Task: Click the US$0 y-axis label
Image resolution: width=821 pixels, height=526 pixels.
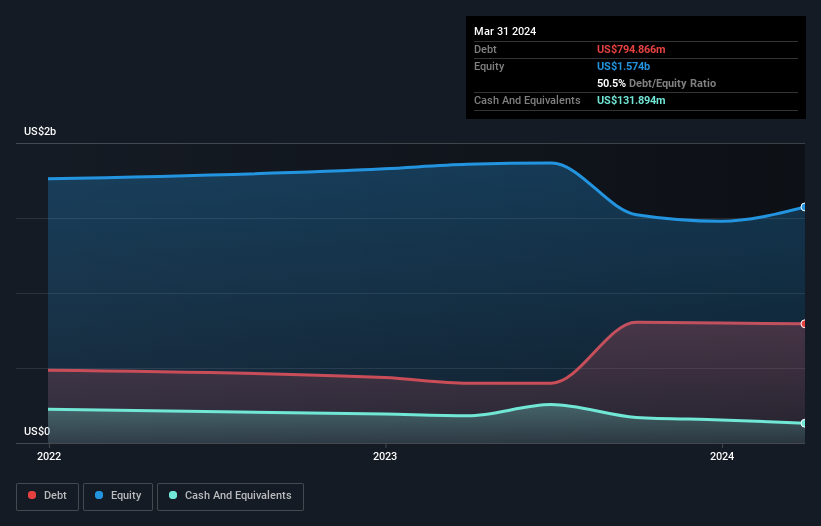Action: pos(37,431)
